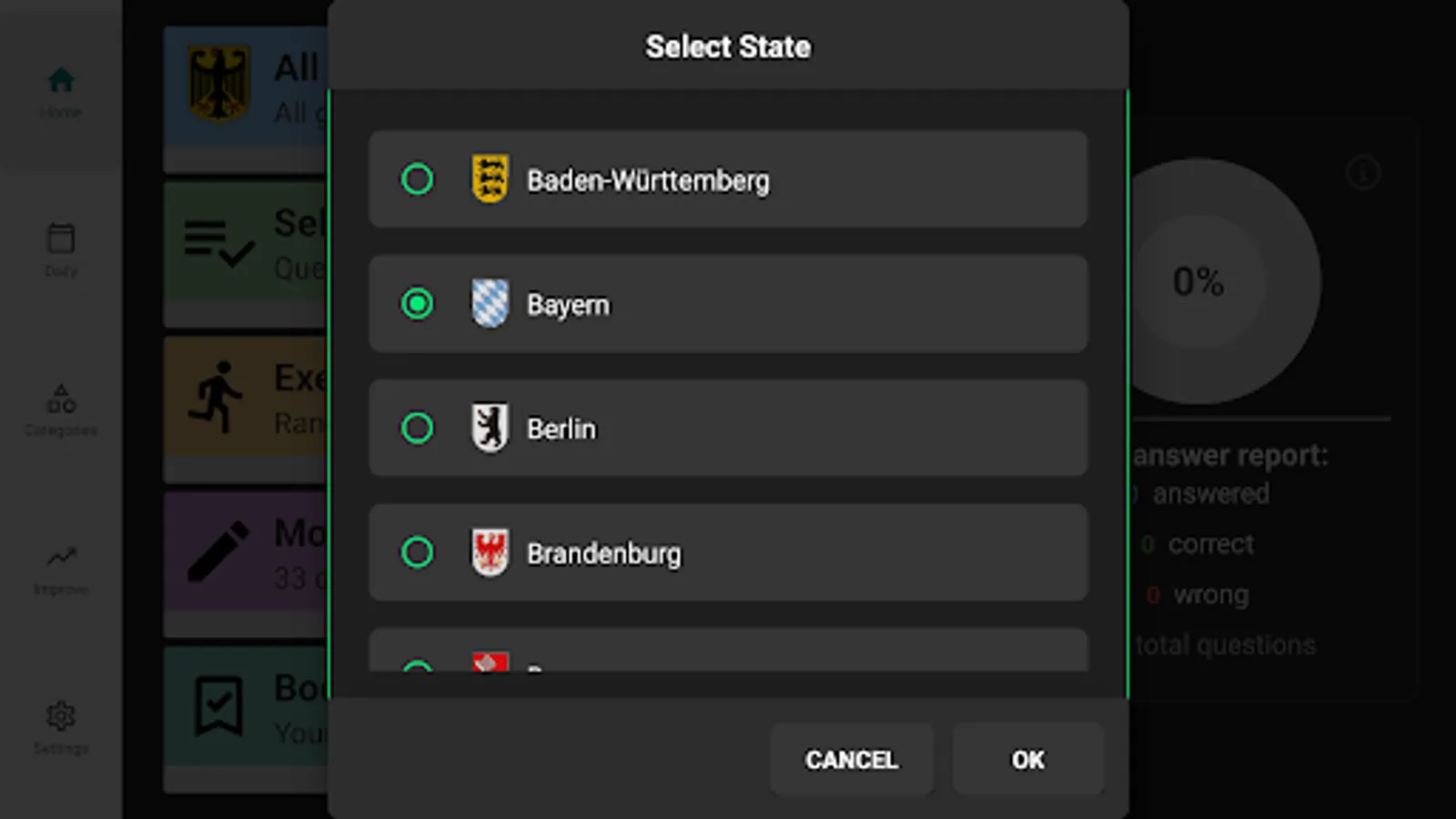Screen dimensions: 1456x819
Task: Click the Baden-Württemberg crest icon
Action: point(489,179)
